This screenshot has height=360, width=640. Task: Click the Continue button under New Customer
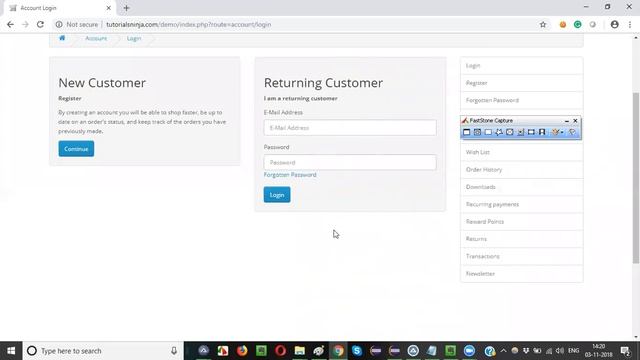[76, 149]
